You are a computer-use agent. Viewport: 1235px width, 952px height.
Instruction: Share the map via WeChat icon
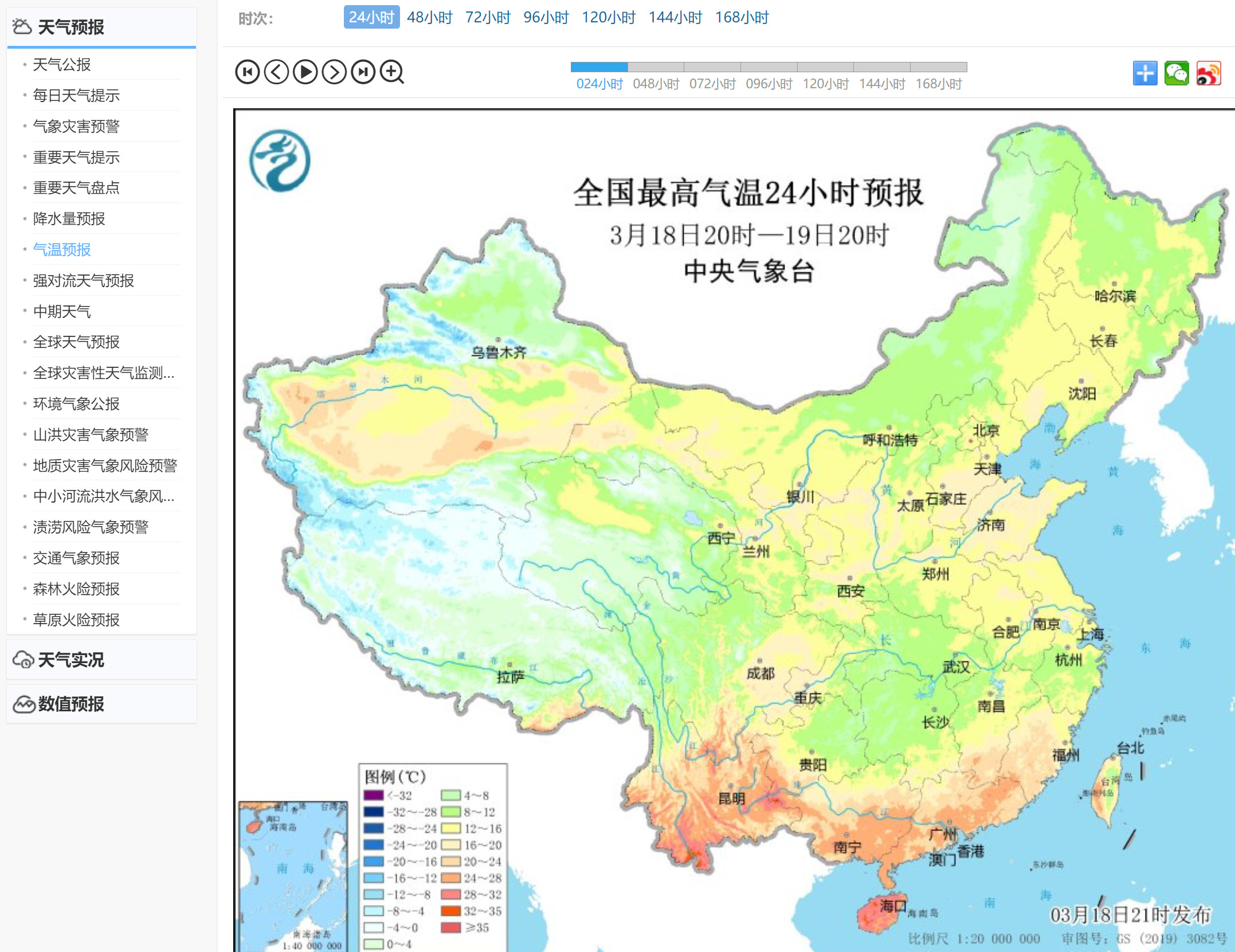click(1177, 73)
